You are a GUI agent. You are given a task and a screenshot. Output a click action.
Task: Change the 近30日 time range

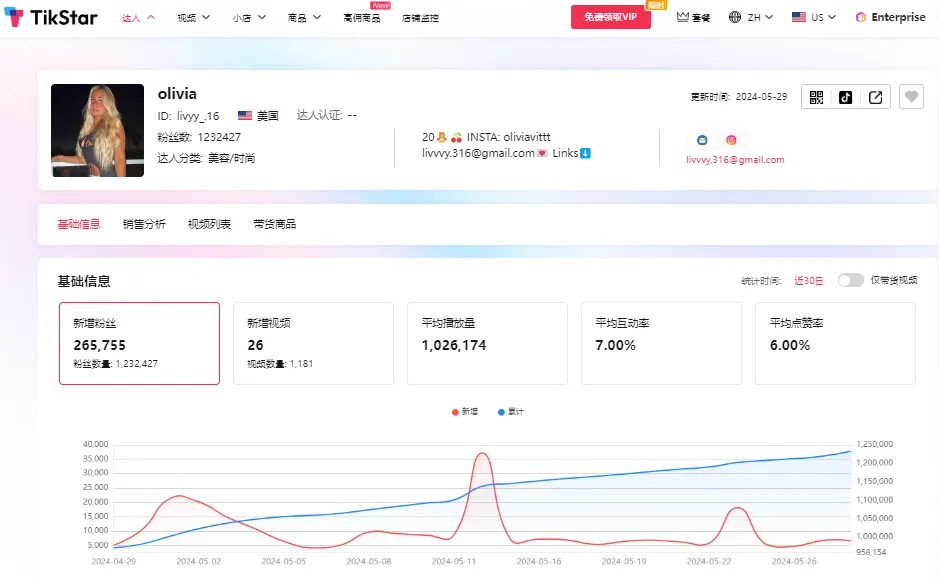[808, 281]
